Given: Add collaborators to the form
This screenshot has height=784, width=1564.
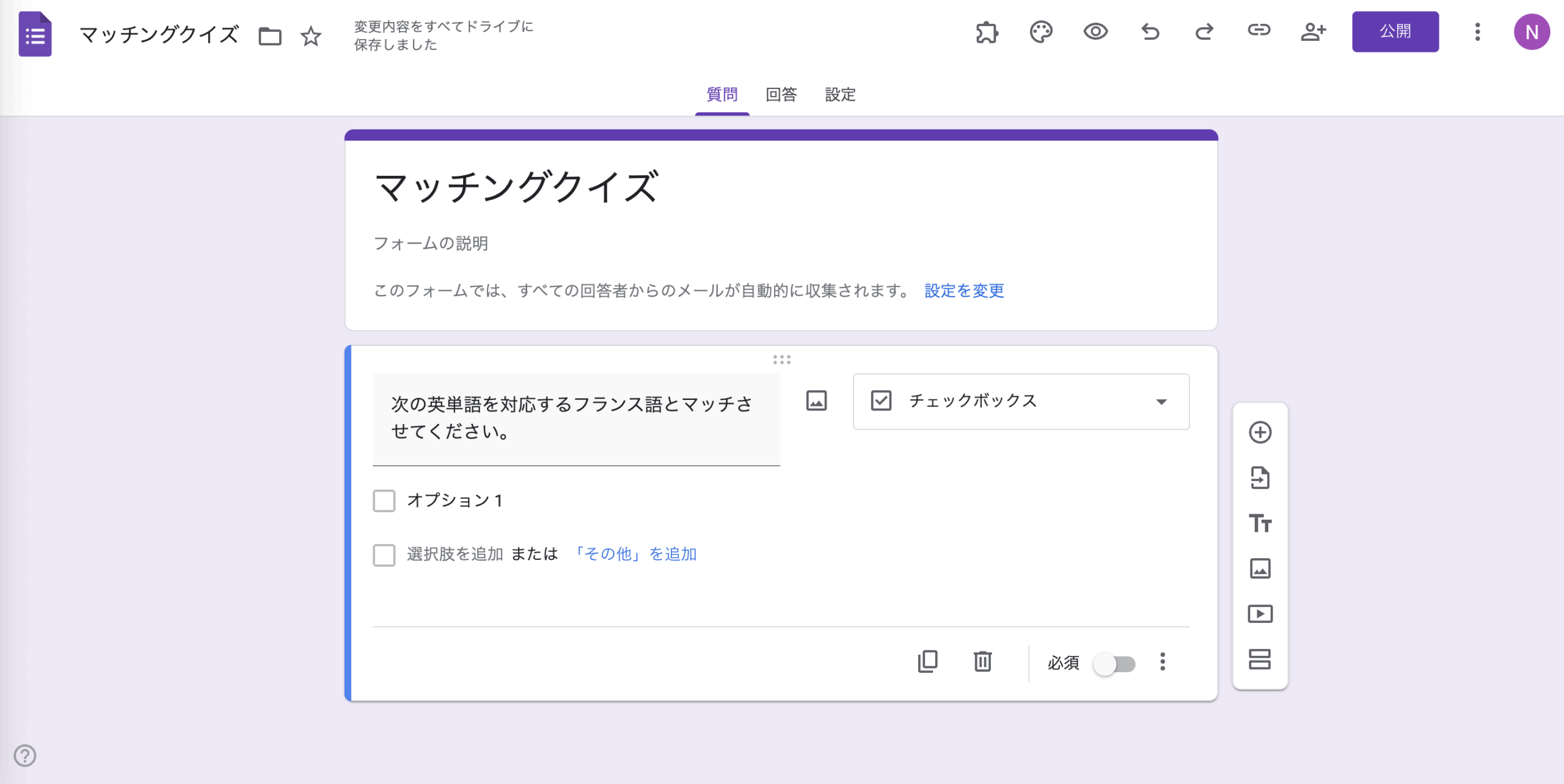Looking at the screenshot, I should [x=1314, y=32].
